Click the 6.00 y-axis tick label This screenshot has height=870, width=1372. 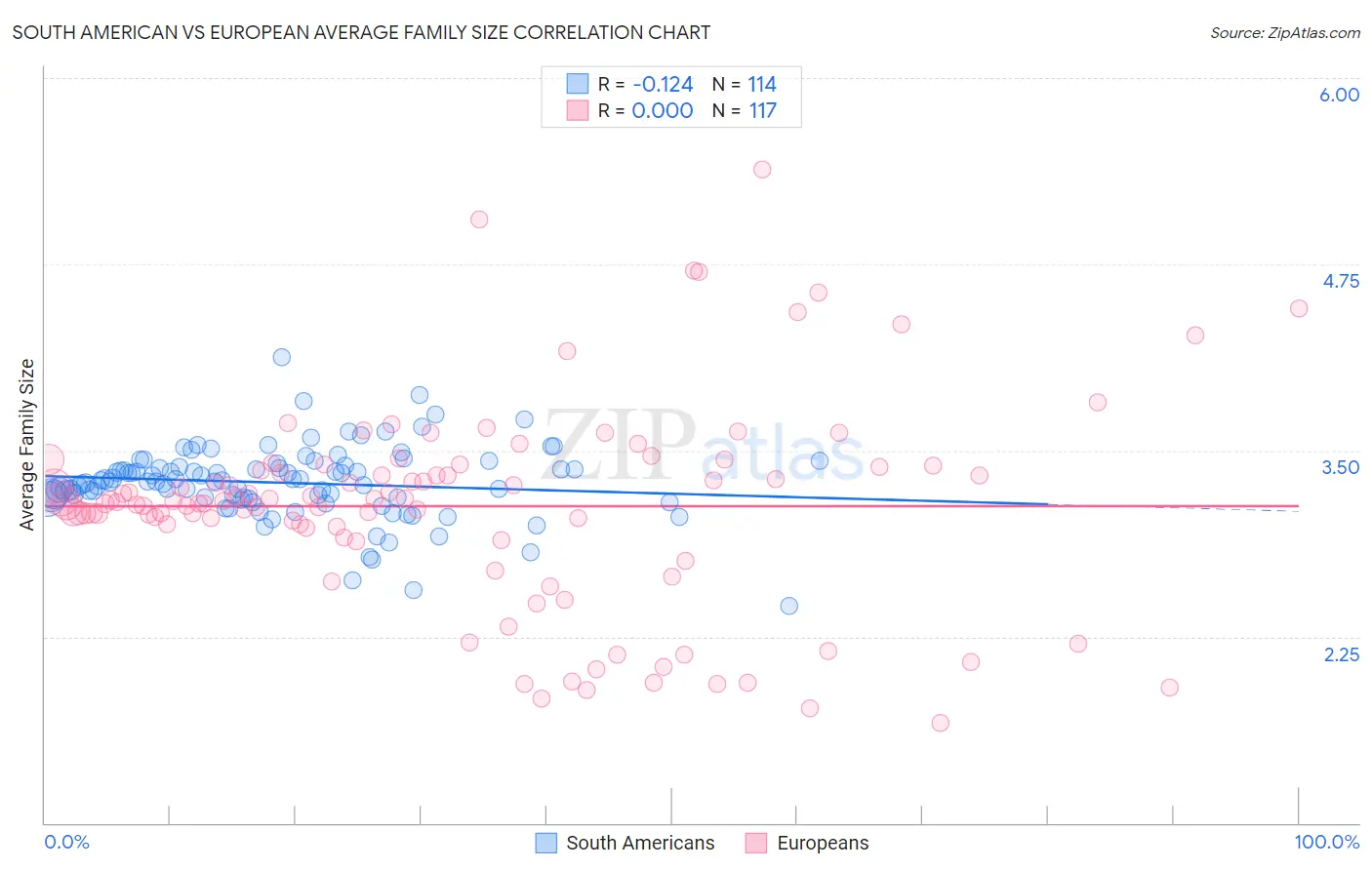coord(1339,95)
